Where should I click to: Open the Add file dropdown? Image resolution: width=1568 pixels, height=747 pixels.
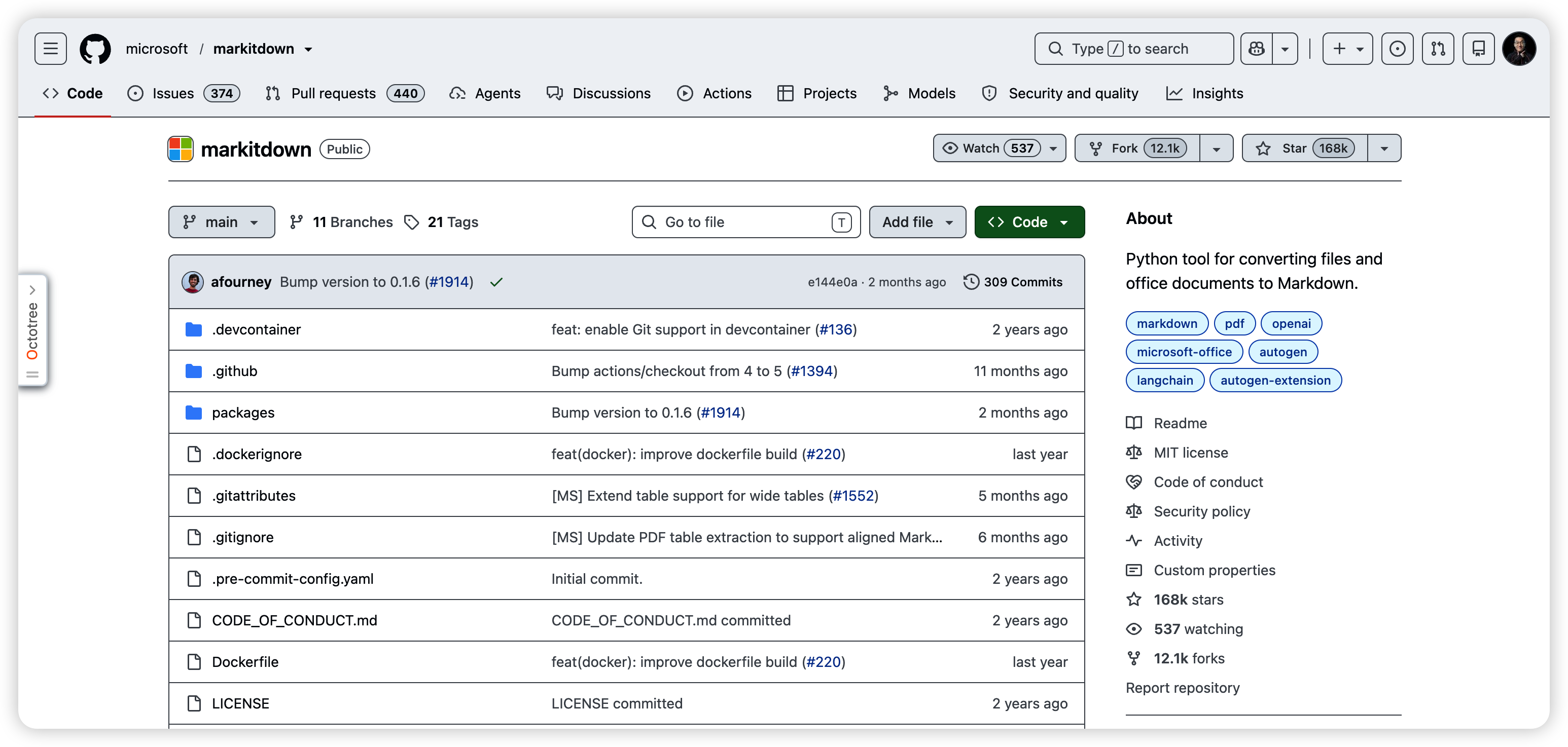click(x=917, y=222)
